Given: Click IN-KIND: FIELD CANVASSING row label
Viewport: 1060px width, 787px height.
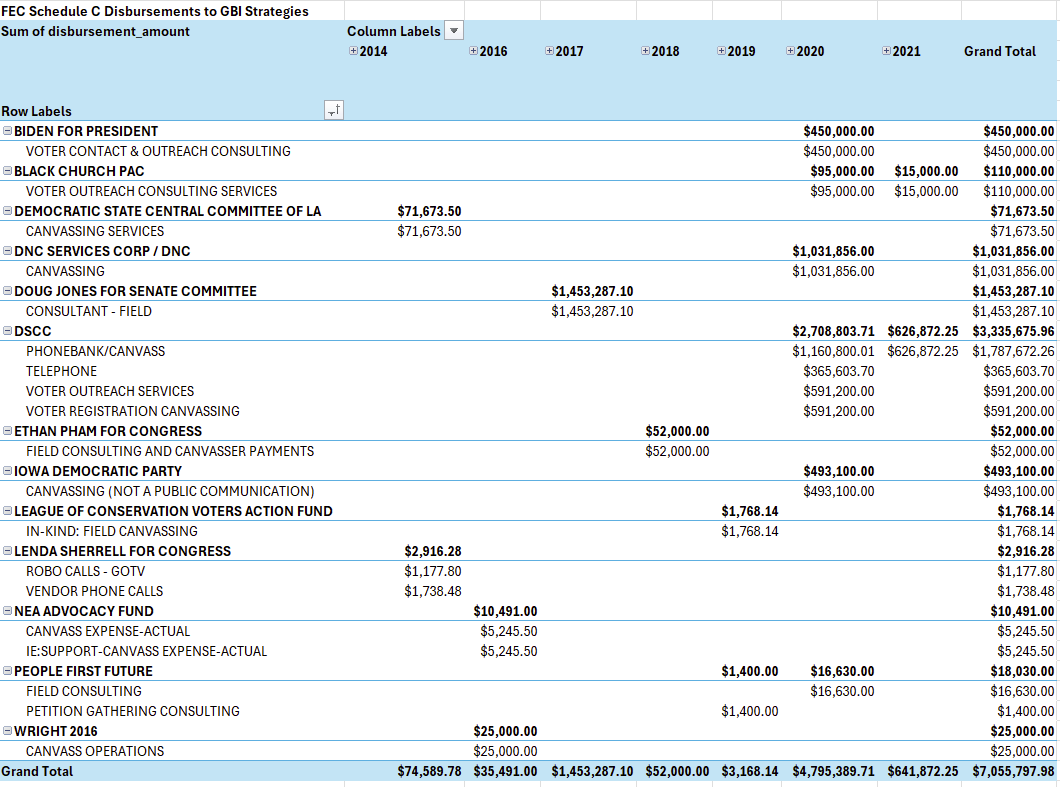Looking at the screenshot, I should tap(112, 531).
